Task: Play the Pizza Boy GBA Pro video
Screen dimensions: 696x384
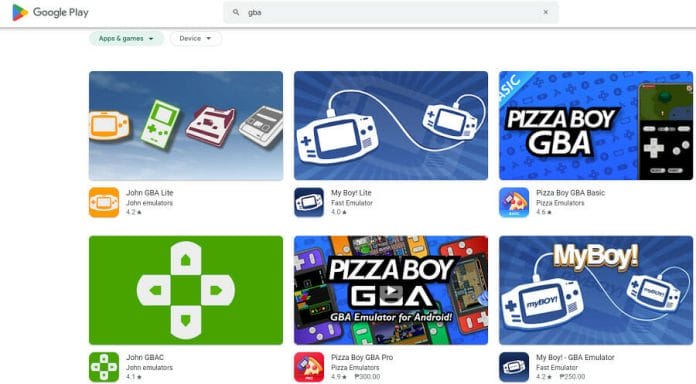Action: tap(391, 291)
